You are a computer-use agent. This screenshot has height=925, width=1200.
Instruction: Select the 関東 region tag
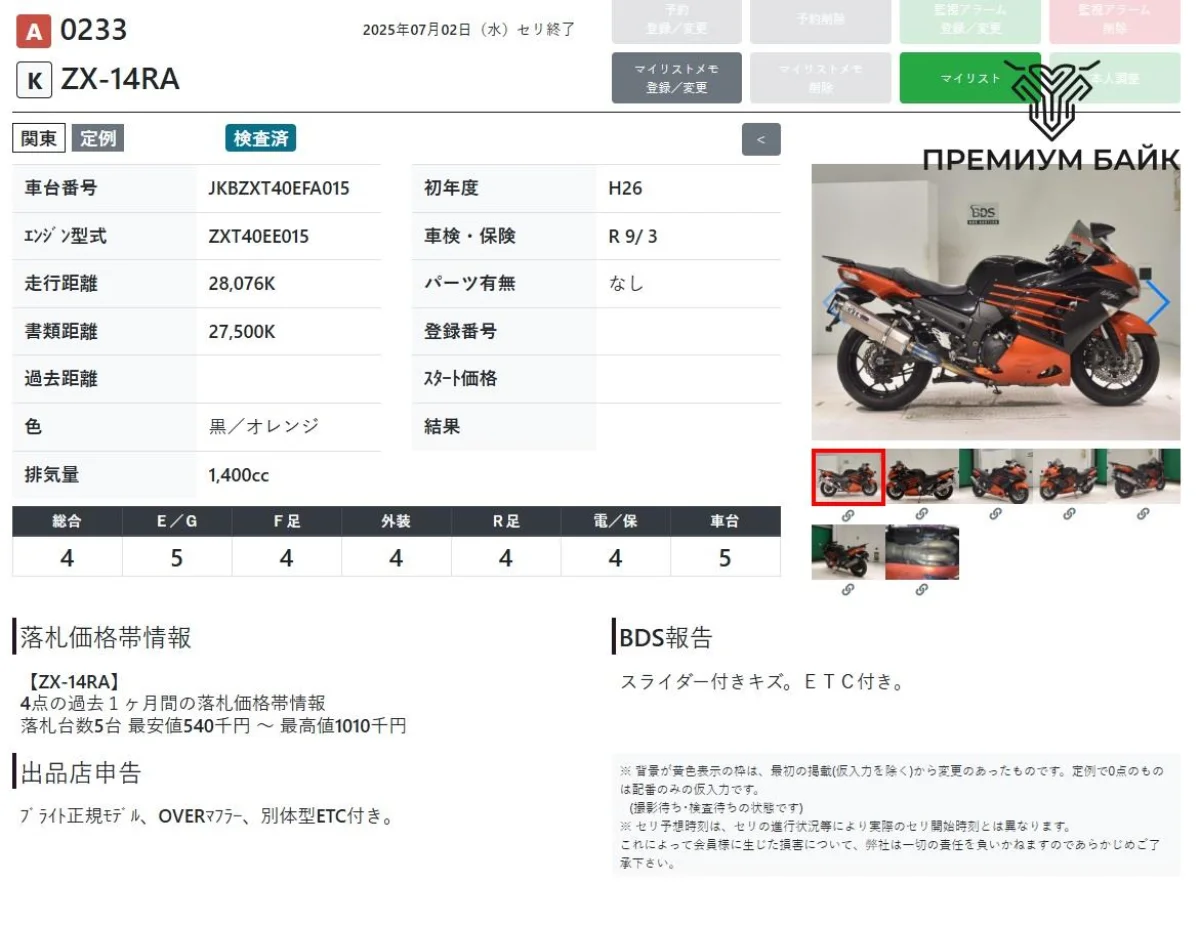click(x=39, y=139)
